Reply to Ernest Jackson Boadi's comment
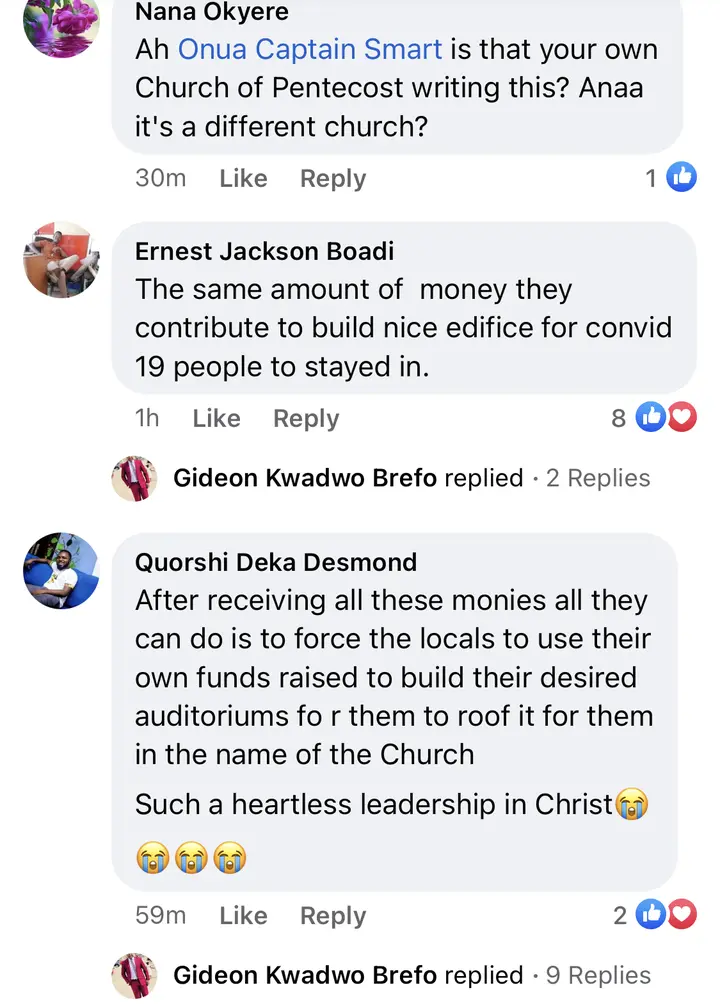The image size is (720, 1008). (x=306, y=419)
